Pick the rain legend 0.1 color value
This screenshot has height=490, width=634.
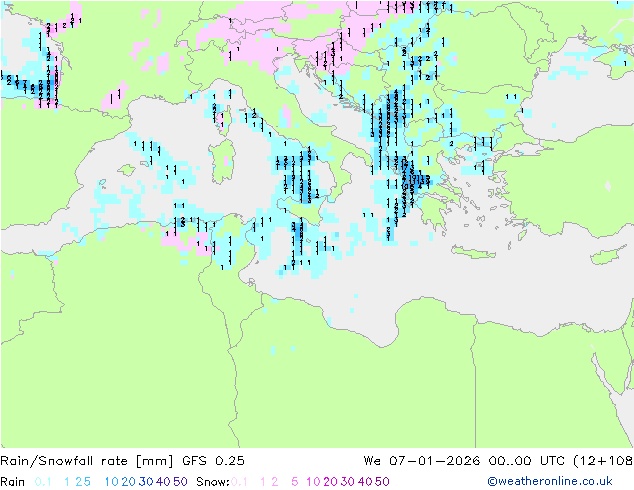(43, 482)
